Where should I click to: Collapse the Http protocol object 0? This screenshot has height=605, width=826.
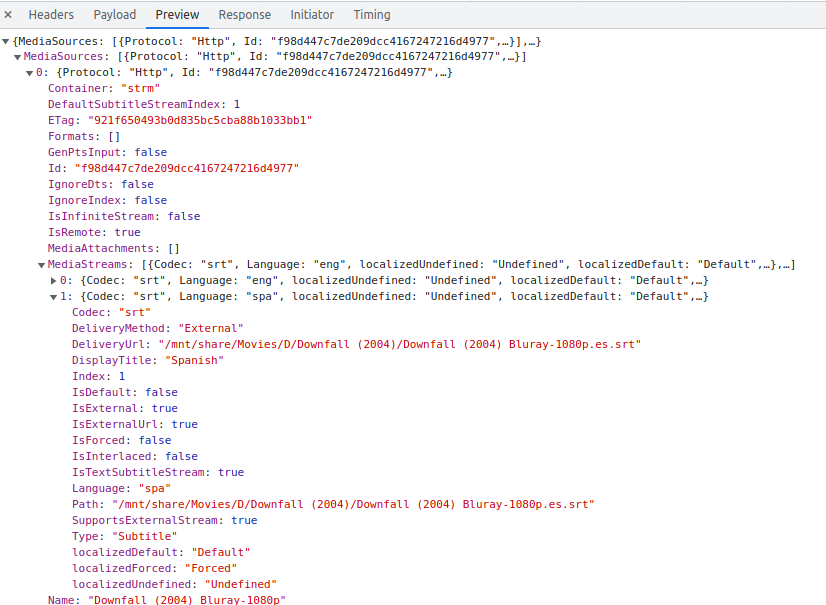30,72
